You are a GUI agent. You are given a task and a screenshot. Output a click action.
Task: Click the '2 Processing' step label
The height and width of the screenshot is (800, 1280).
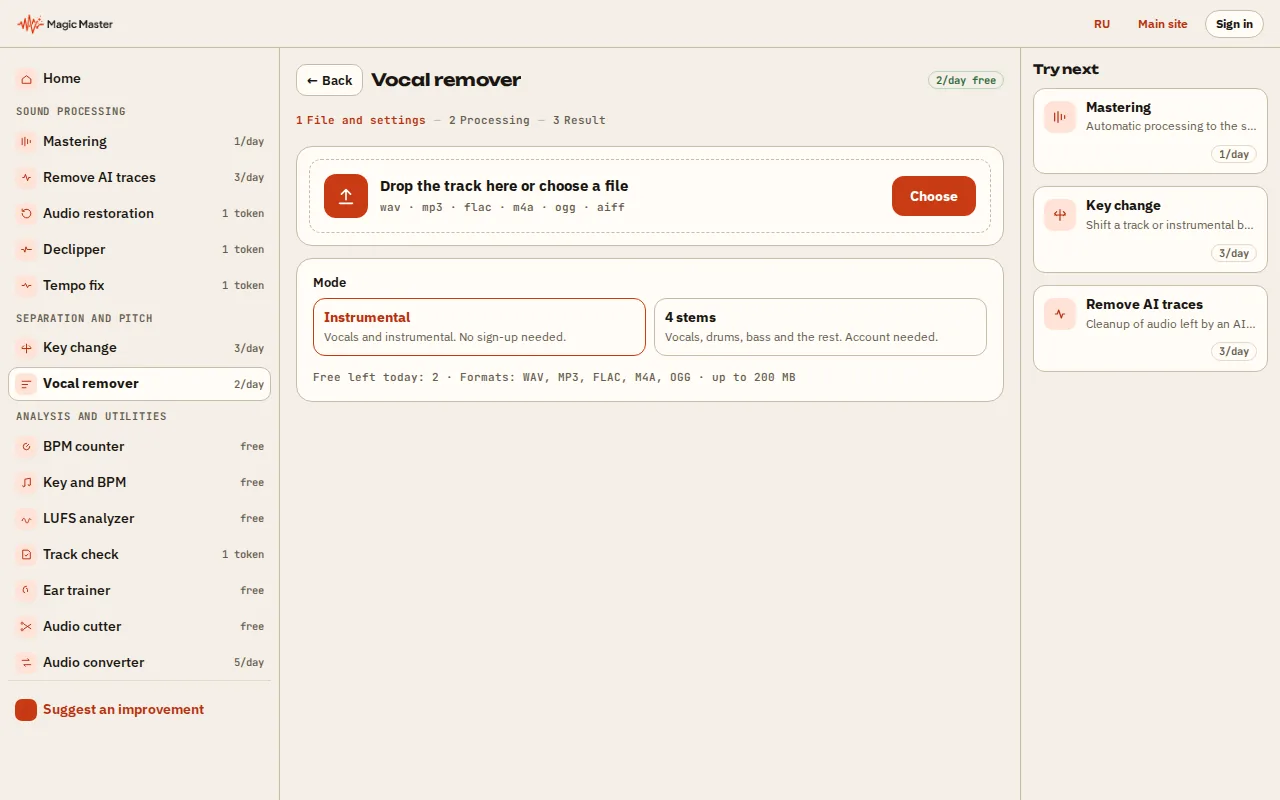[x=489, y=120]
